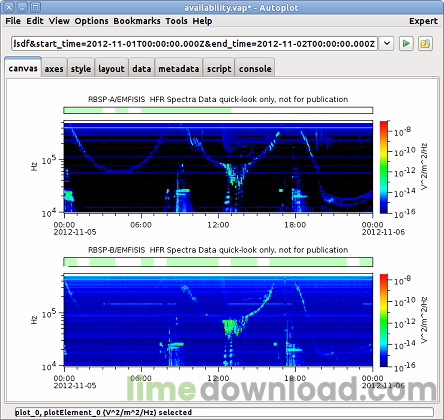Screen dimensions: 444x420
Task: Expand the URI history dropdown arrow
Action: (x=387, y=44)
